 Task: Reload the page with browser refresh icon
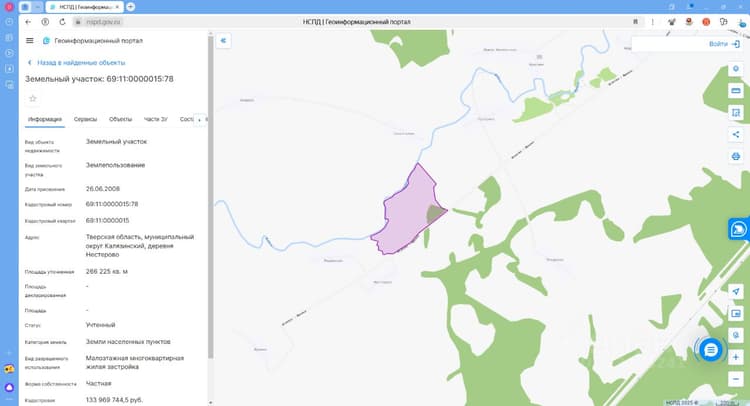[62, 22]
